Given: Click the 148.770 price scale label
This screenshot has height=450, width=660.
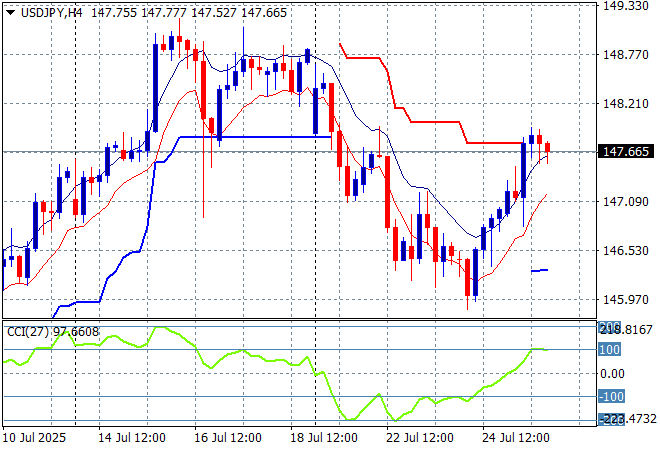Looking at the screenshot, I should pos(626,55).
